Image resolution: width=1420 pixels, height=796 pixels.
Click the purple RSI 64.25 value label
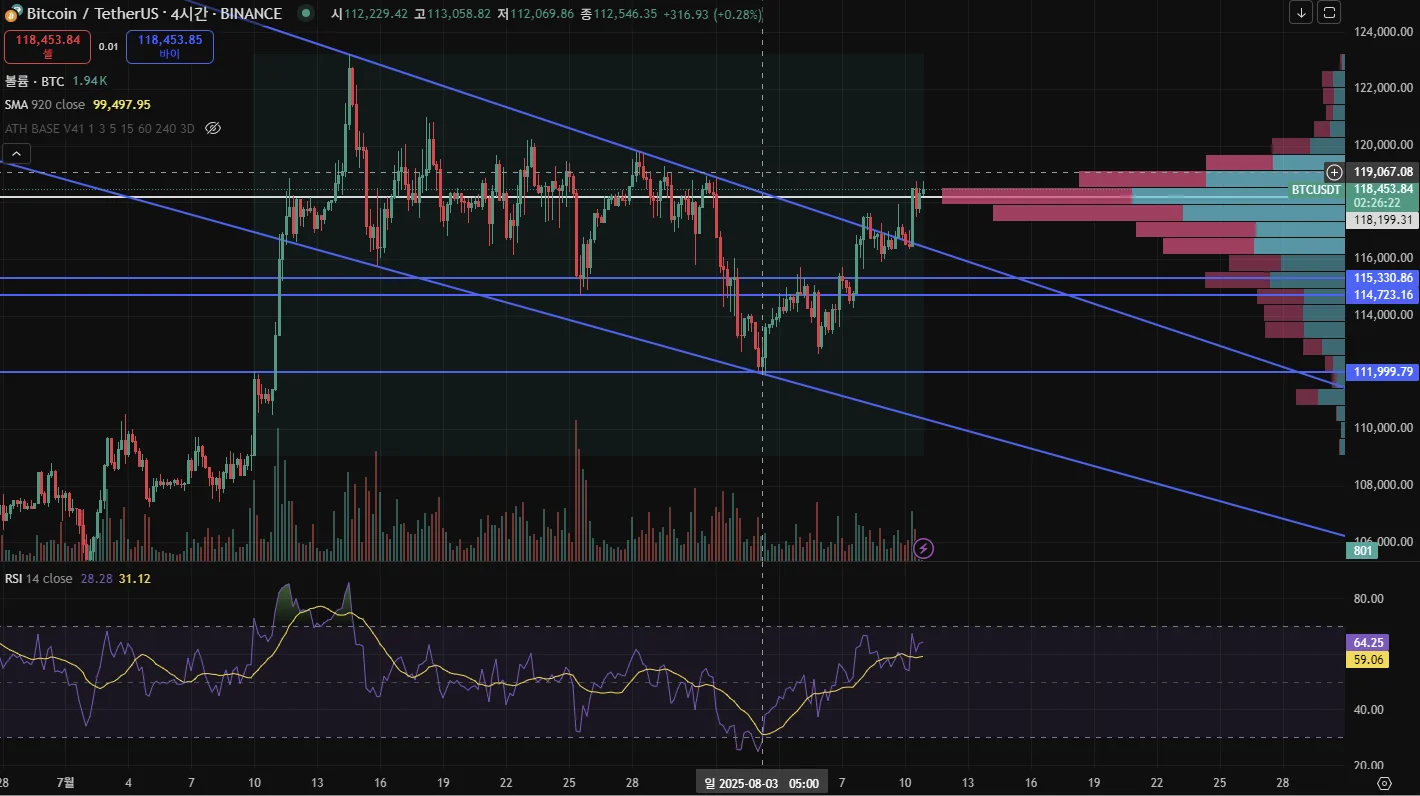[1368, 642]
